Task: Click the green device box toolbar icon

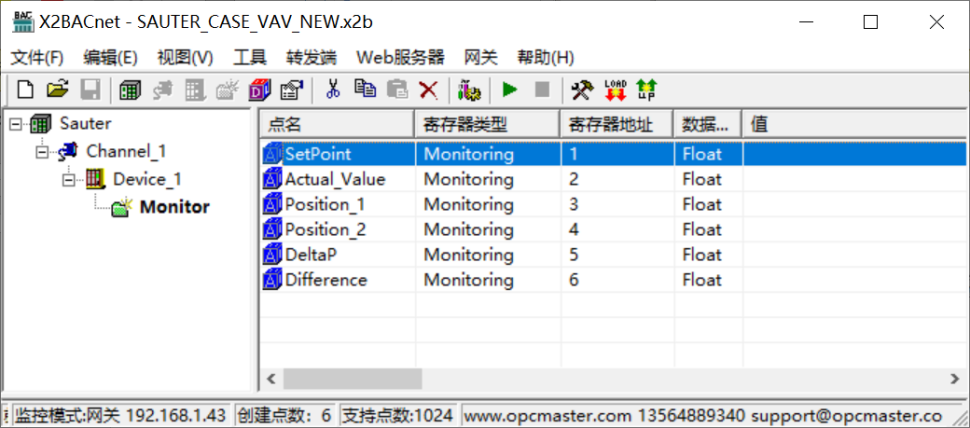Action: 129,90
